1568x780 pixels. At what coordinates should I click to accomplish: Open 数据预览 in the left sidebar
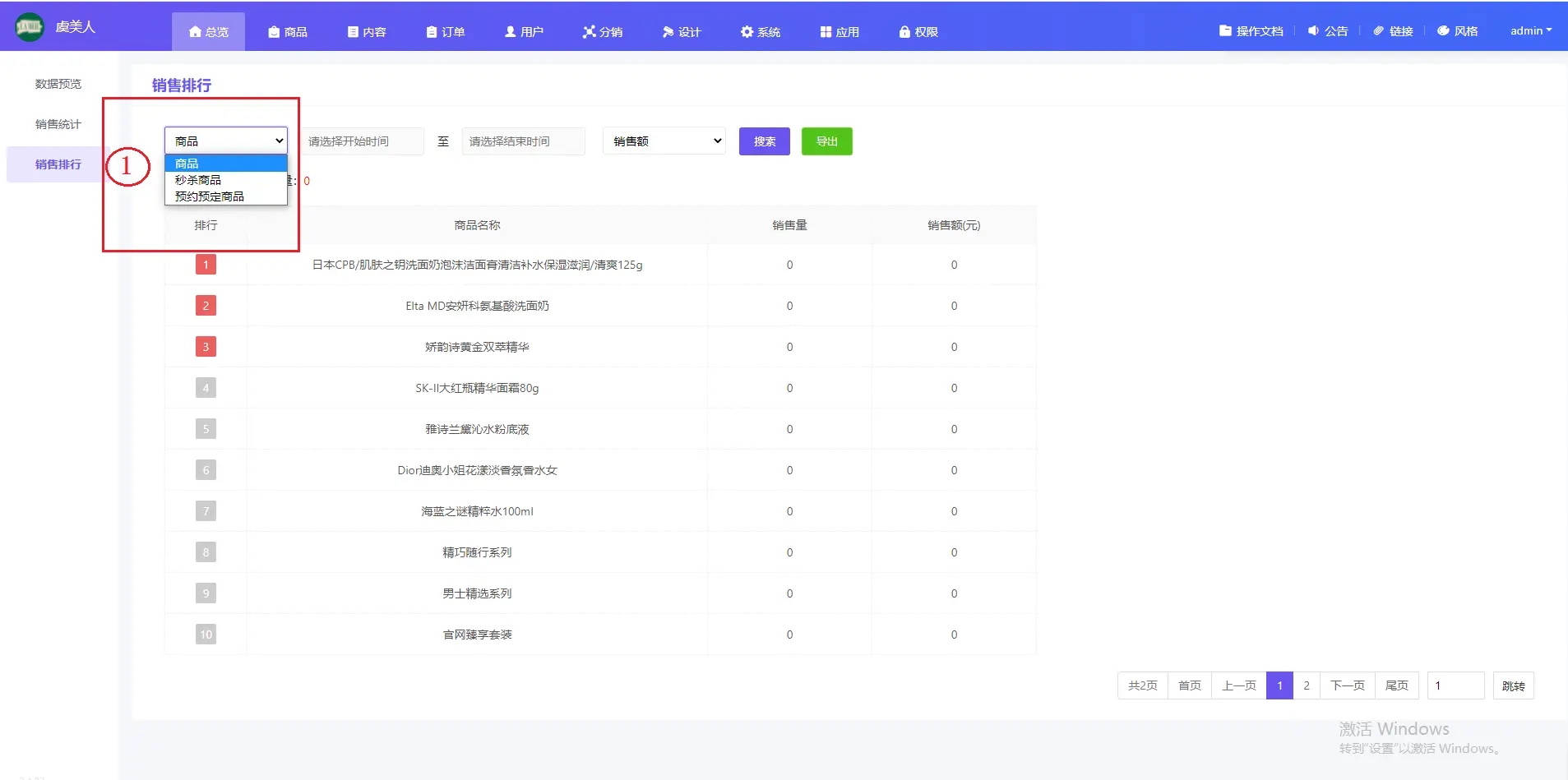[x=58, y=84]
